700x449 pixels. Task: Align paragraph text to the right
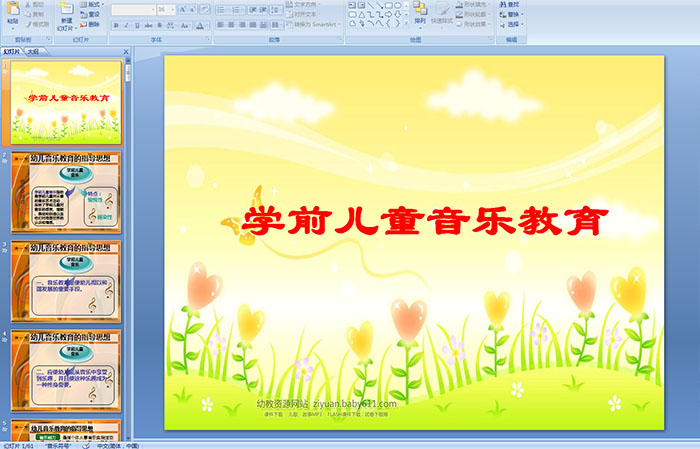pyautogui.click(x=242, y=25)
